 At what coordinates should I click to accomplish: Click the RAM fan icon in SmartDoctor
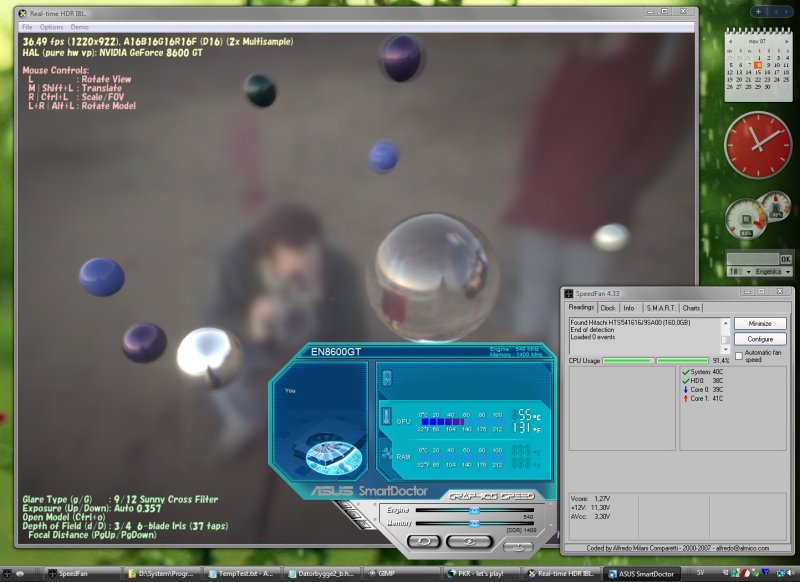tap(386, 453)
